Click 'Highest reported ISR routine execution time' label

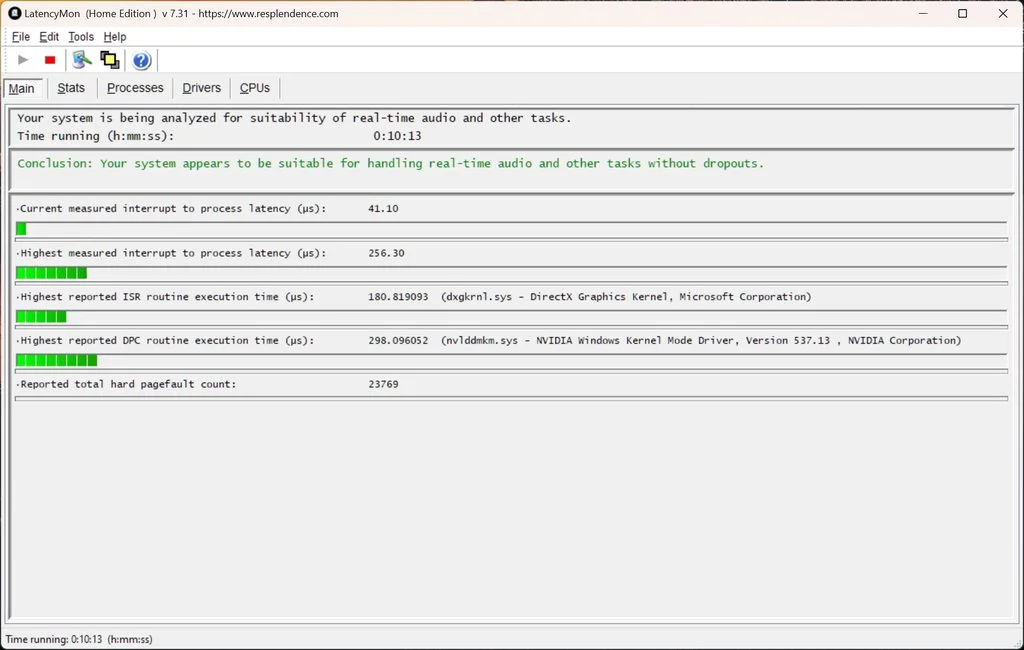167,297
